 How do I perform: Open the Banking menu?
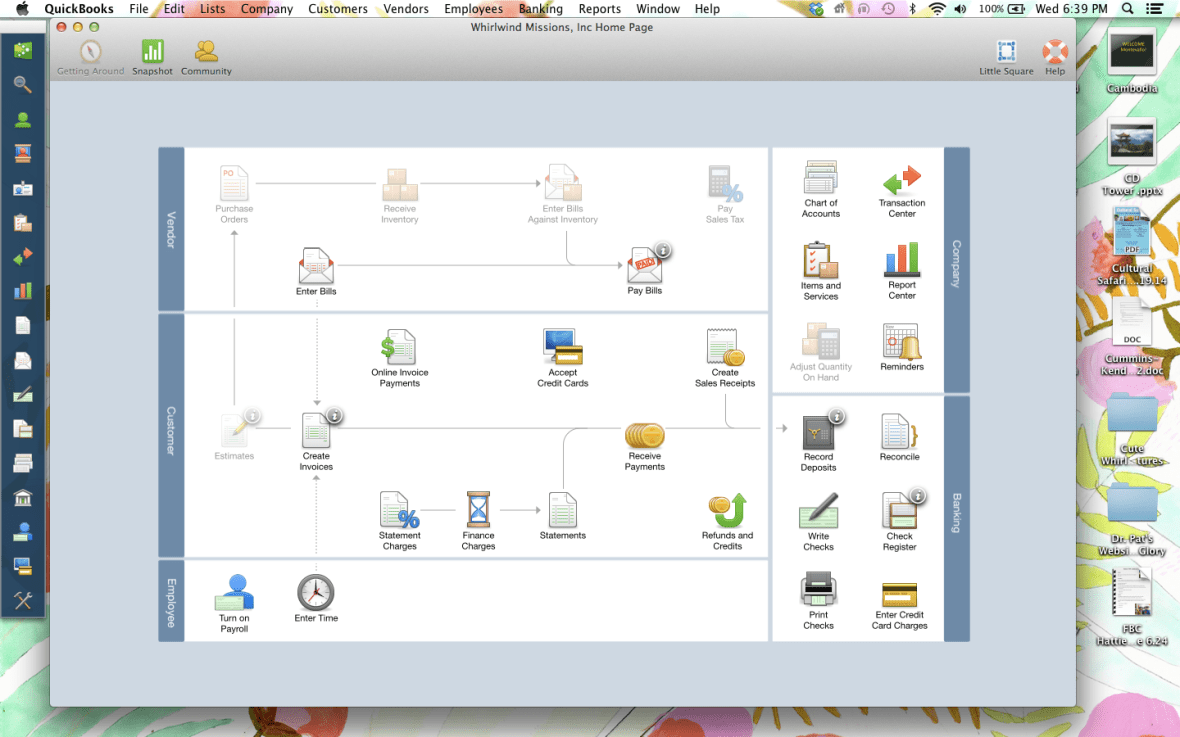tap(541, 9)
